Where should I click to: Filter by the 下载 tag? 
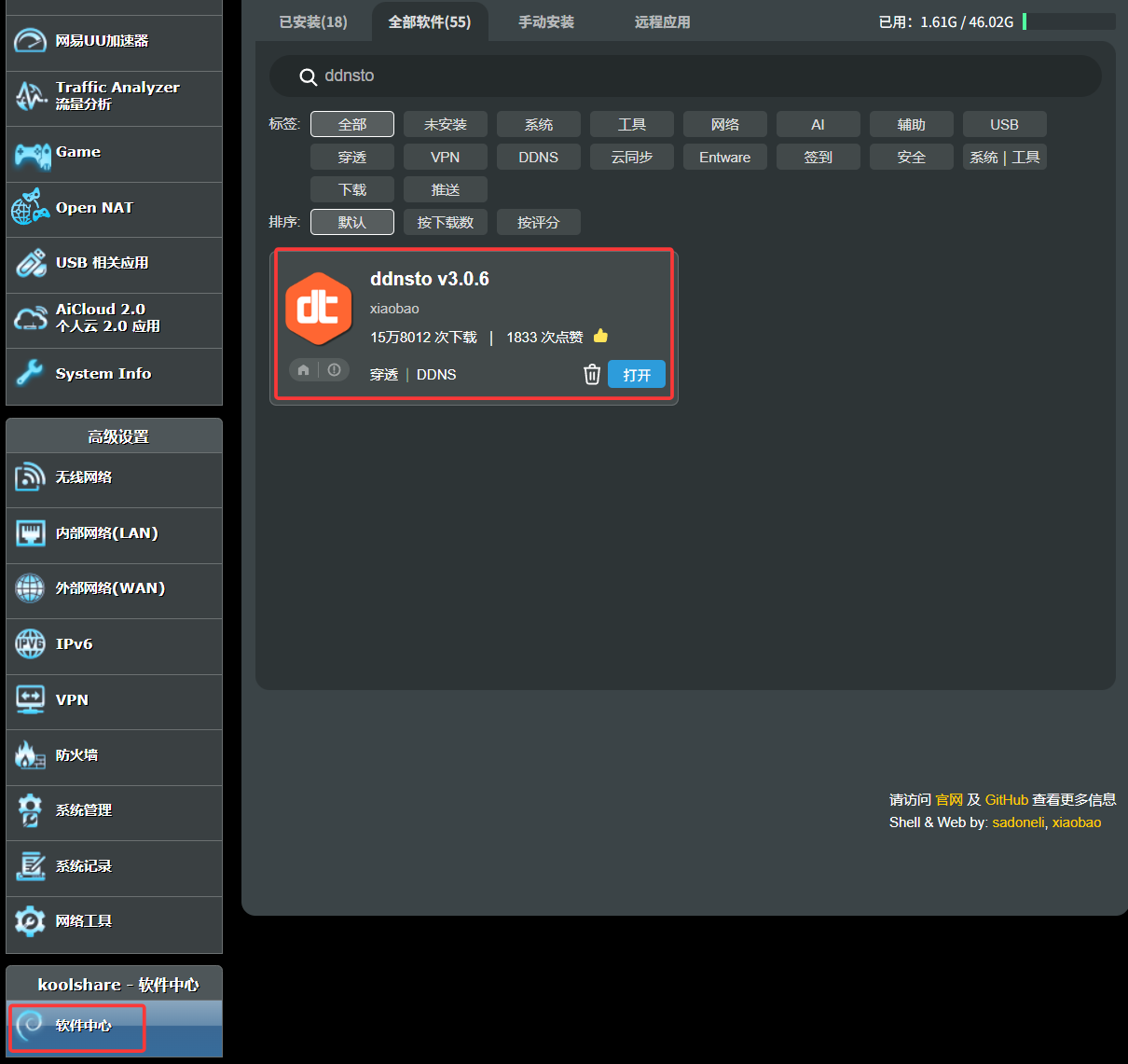point(352,189)
